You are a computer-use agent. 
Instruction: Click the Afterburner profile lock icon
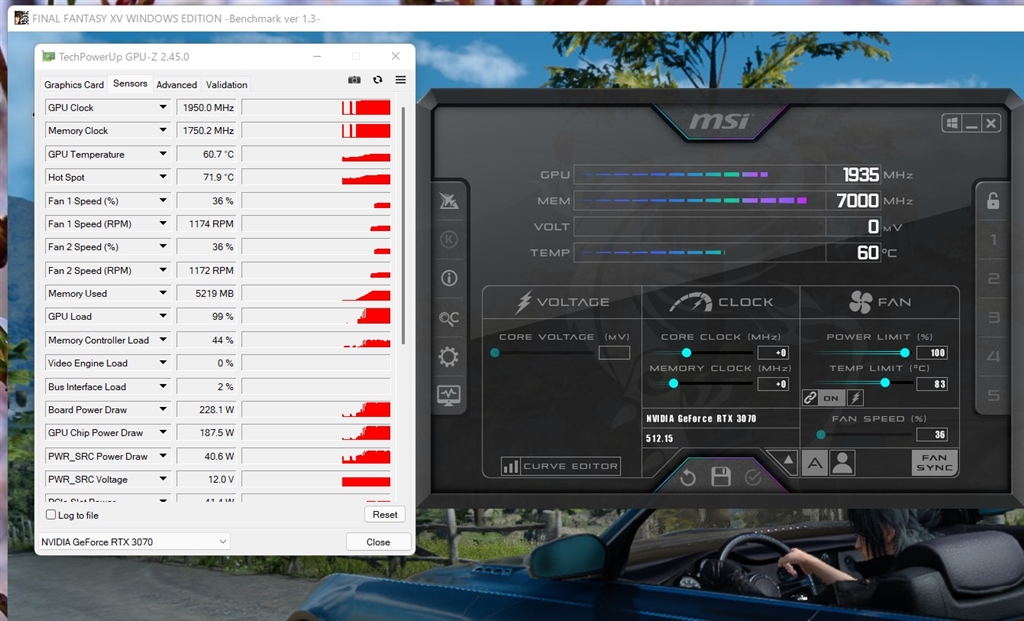[993, 201]
